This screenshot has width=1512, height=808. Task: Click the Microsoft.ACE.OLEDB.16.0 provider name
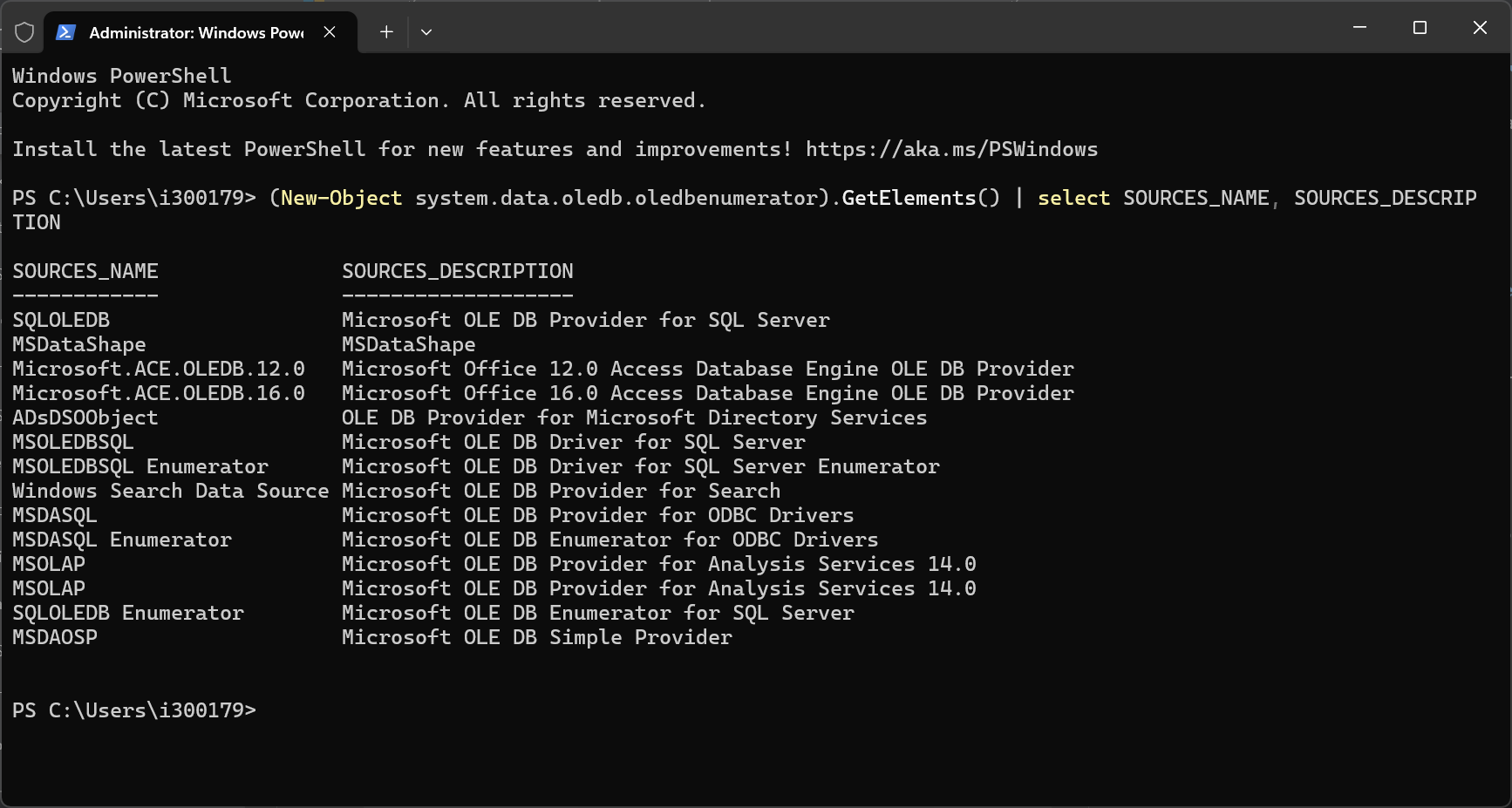(159, 393)
